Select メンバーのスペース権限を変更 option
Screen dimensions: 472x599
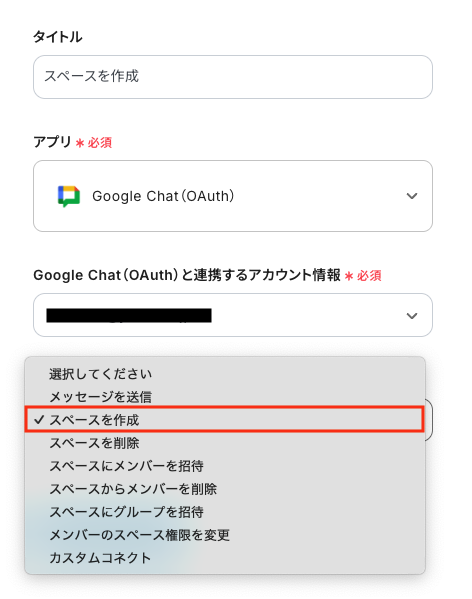(225, 535)
